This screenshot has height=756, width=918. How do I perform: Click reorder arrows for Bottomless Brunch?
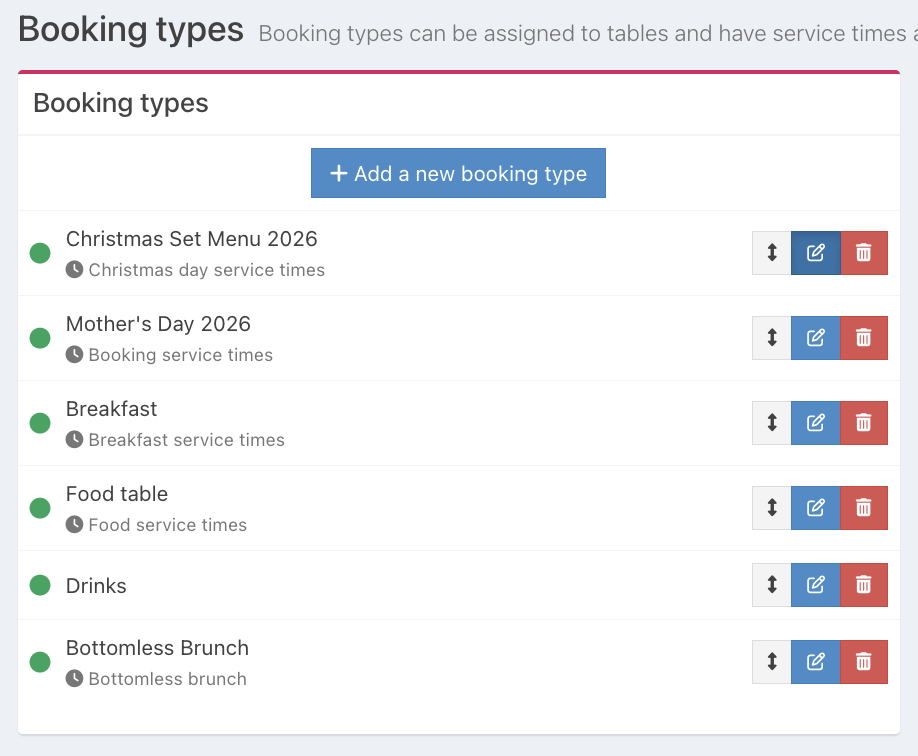[x=772, y=661]
